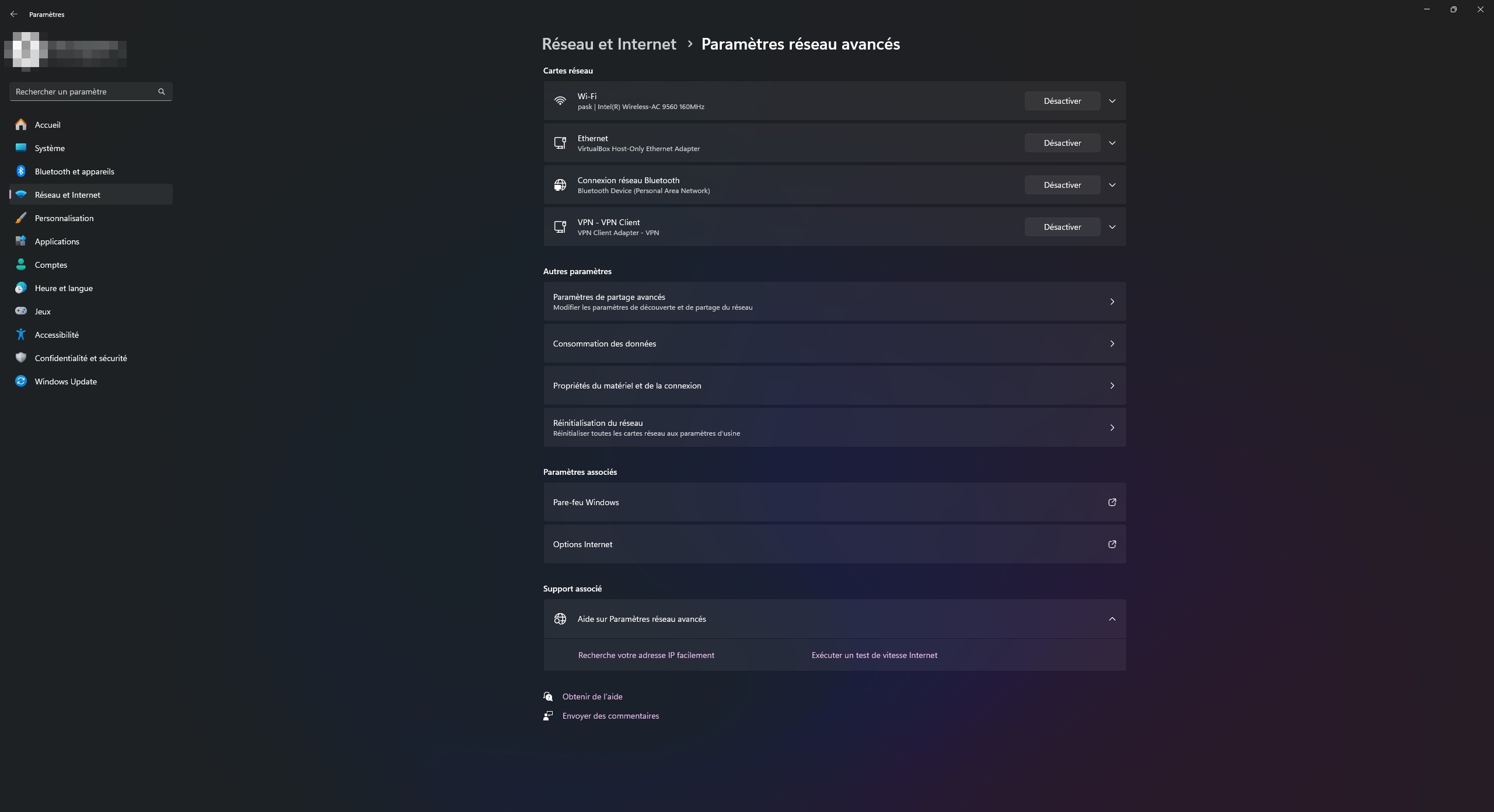This screenshot has height=812, width=1494.
Task: Click the Windows Update sync icon
Action: click(21, 381)
